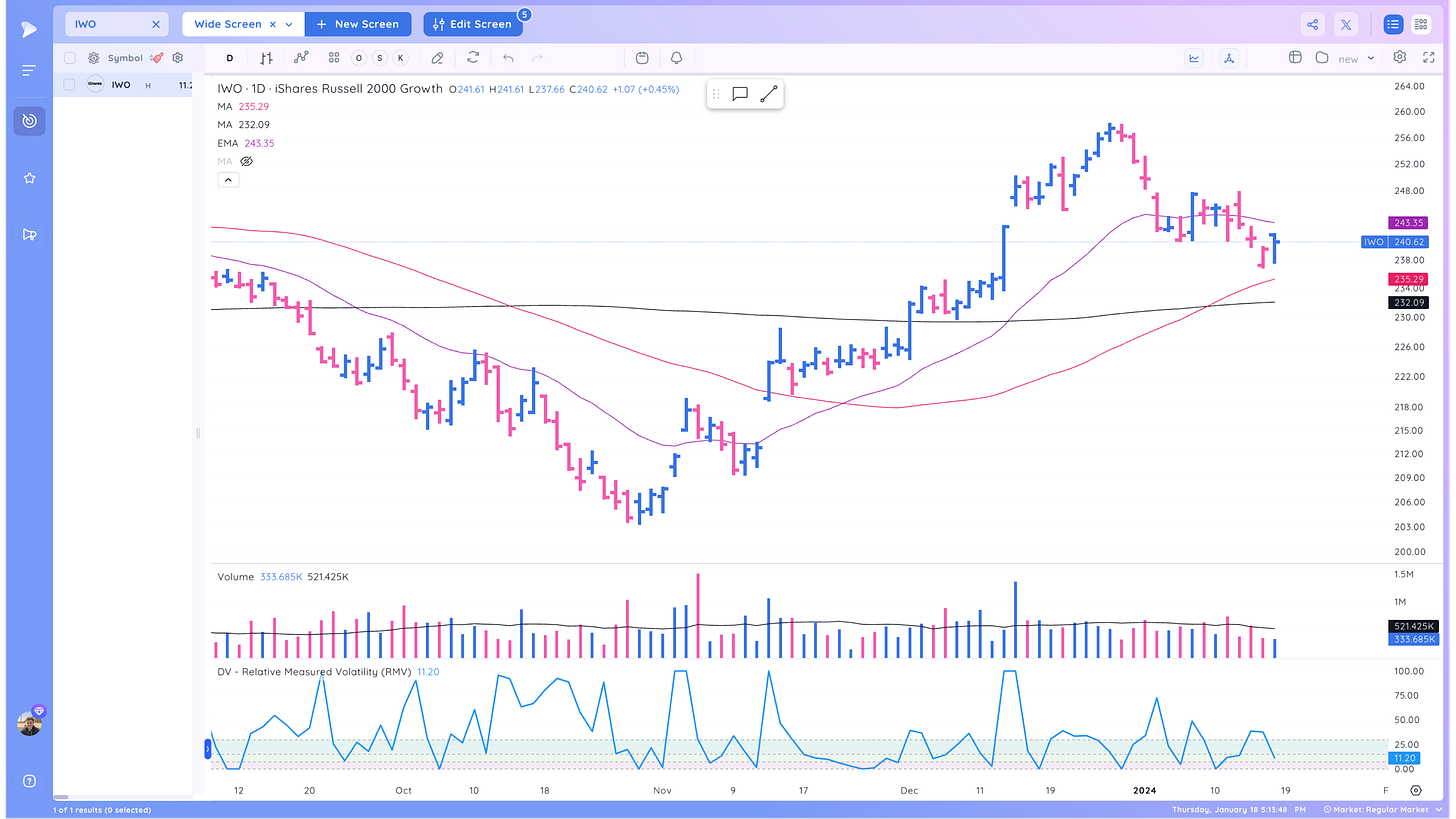Click the app logo in the sidebar
Screen dimensions: 1456x819
click(29, 29)
